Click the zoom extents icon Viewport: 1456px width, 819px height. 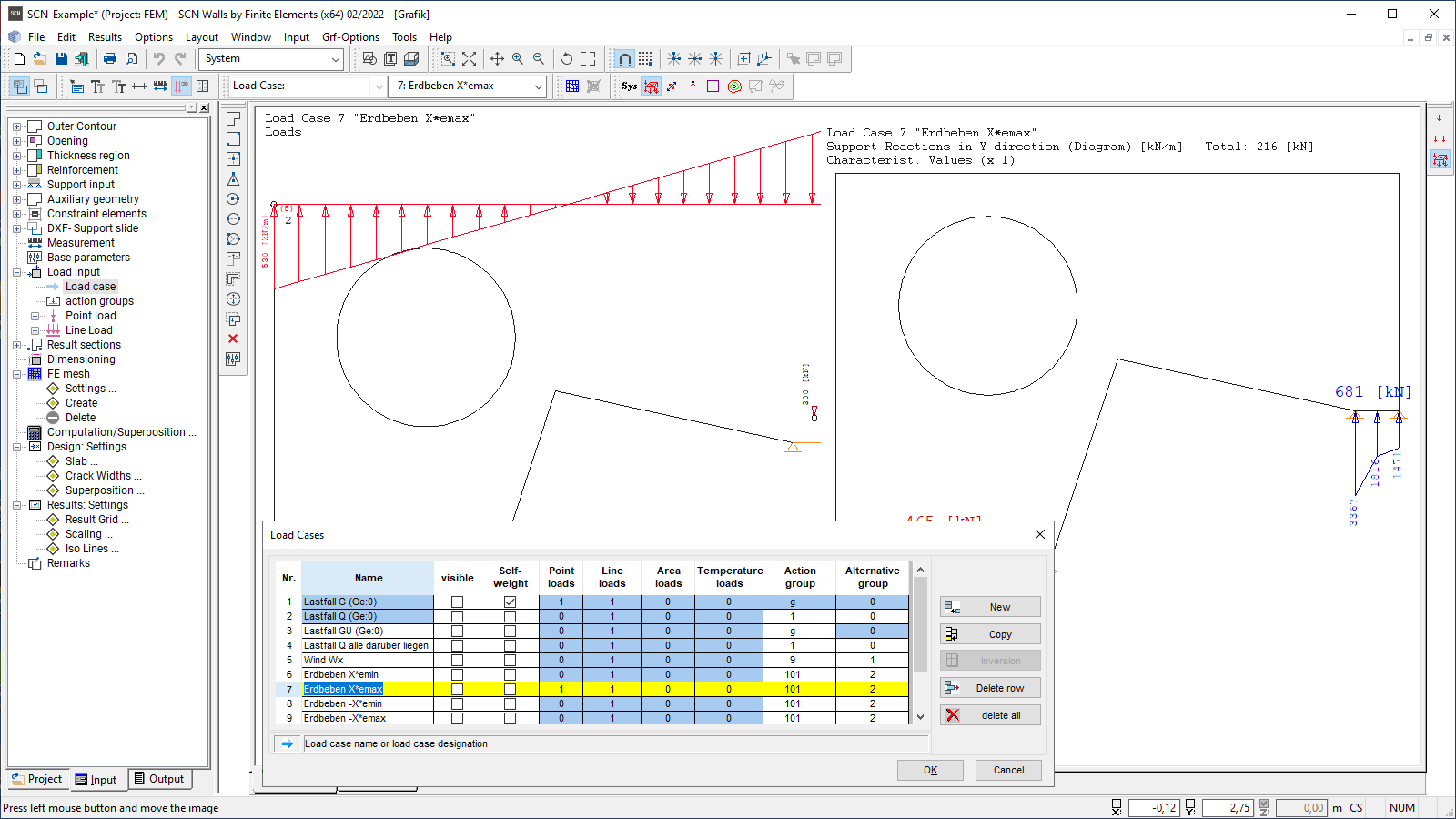tap(469, 58)
